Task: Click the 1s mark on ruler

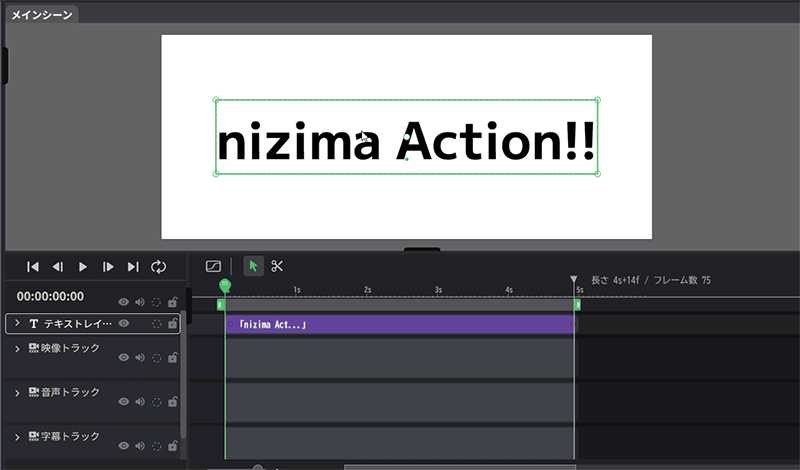Action: point(297,290)
